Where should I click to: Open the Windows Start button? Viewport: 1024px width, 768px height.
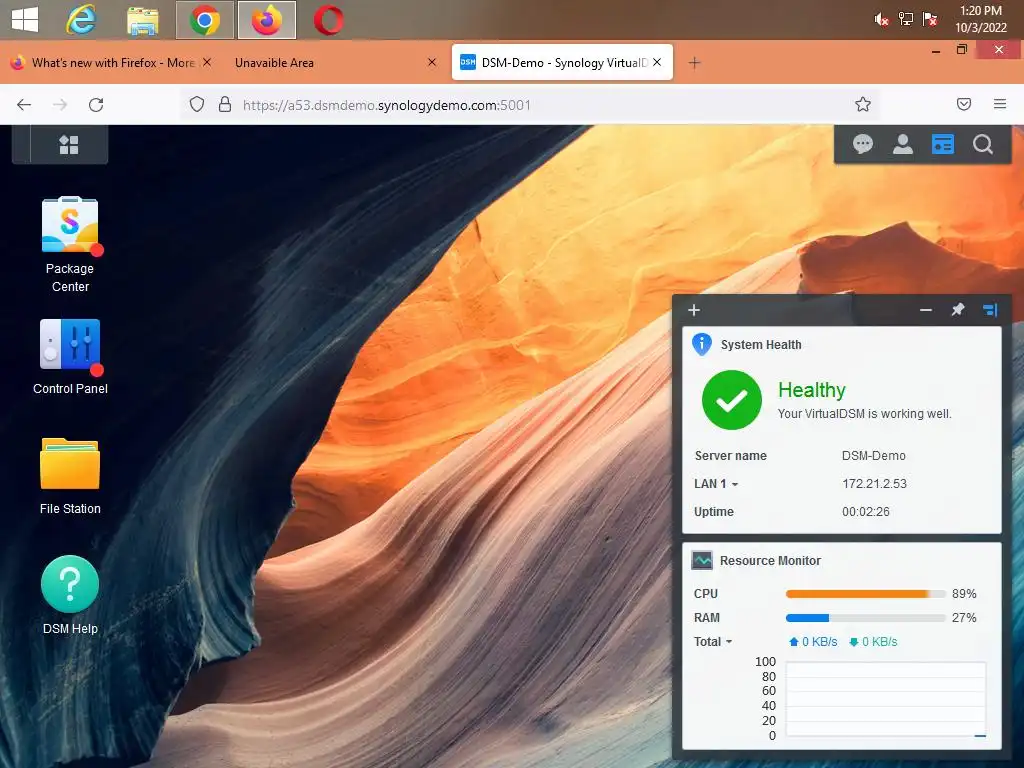tap(25, 19)
